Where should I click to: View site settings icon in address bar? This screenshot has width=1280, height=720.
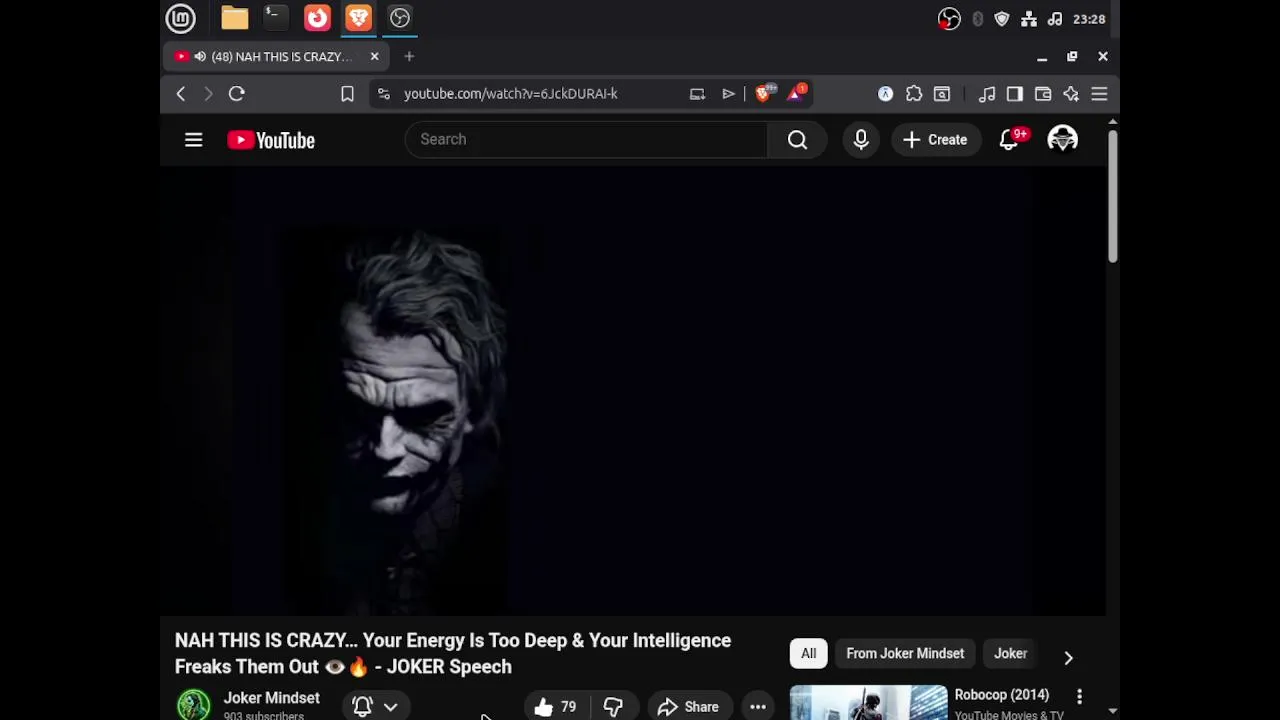tap(384, 94)
